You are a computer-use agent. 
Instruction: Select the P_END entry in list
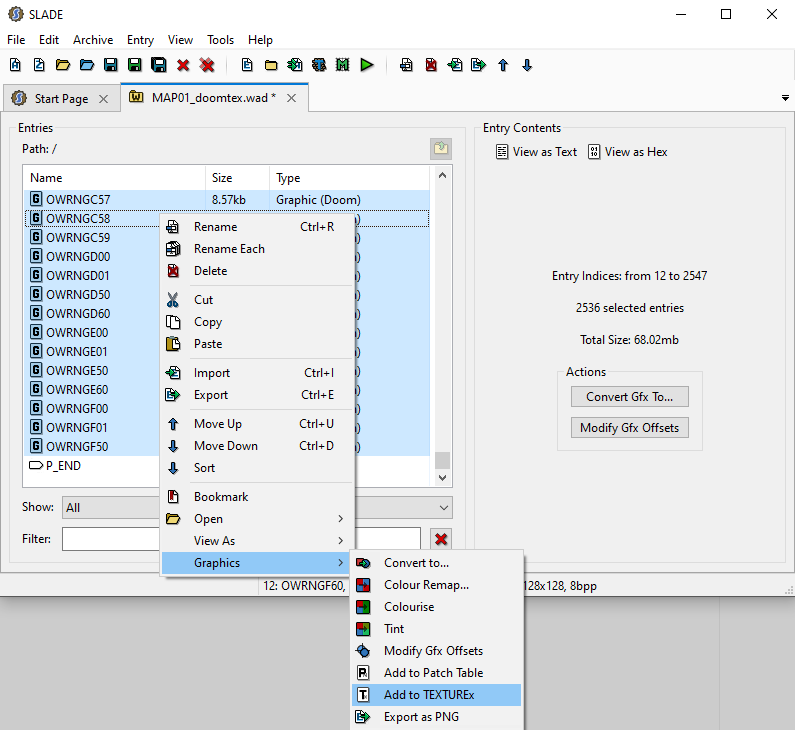63,466
